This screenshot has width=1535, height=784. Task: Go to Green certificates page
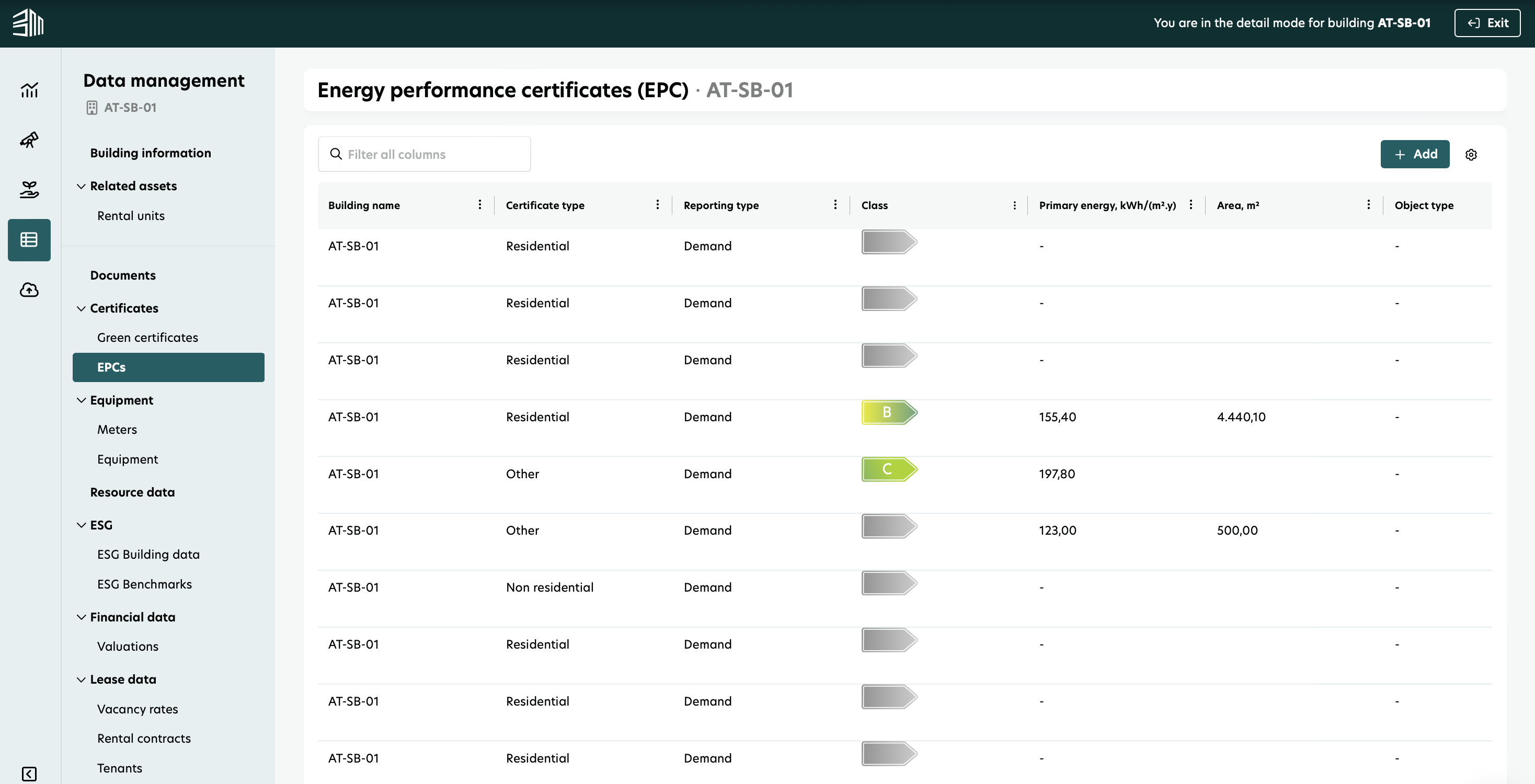(147, 338)
